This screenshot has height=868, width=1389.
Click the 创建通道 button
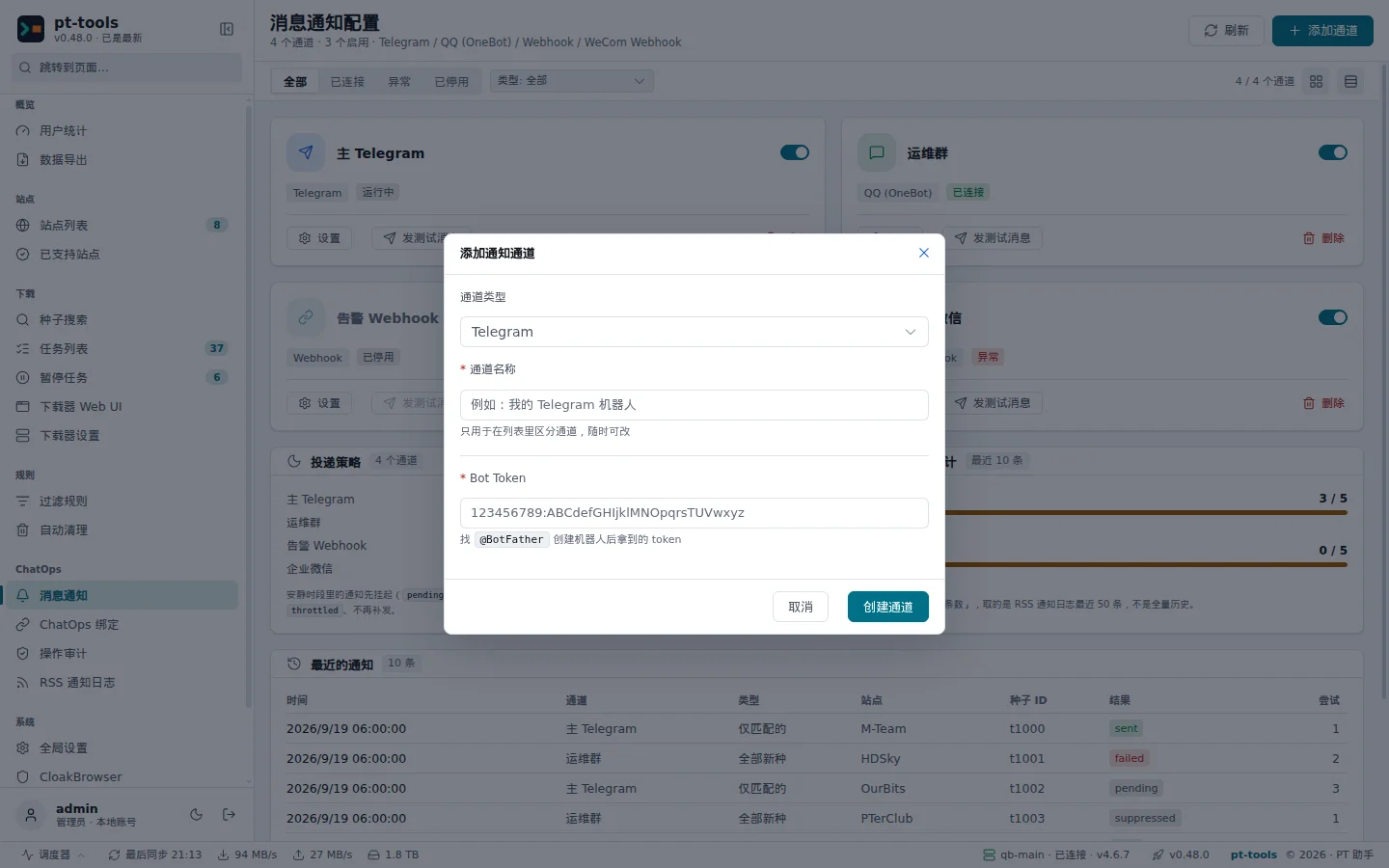[887, 607]
